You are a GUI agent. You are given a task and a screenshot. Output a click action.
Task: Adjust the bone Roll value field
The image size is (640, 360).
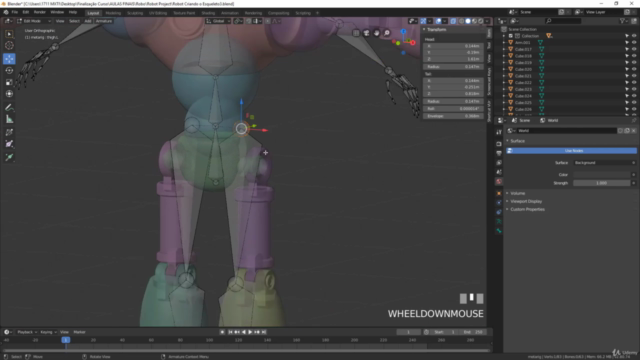(453, 109)
